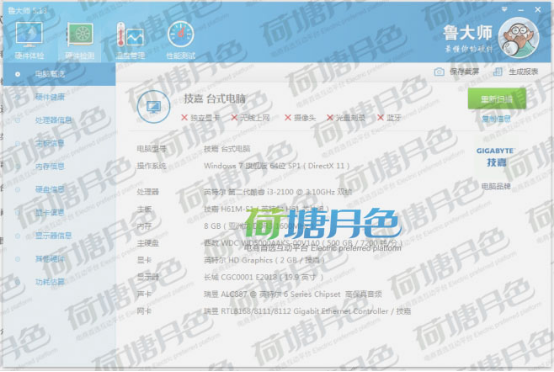Select 电脑概览 in the sidebar

(50, 74)
